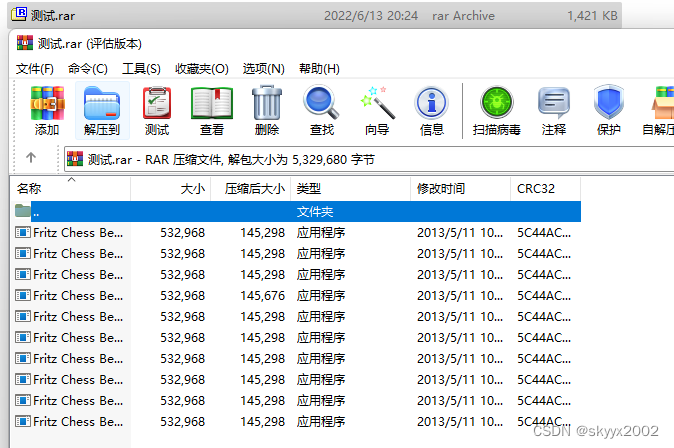The image size is (674, 448).
Task: Sort by the 名称 column header
Action: pyautogui.click(x=70, y=189)
